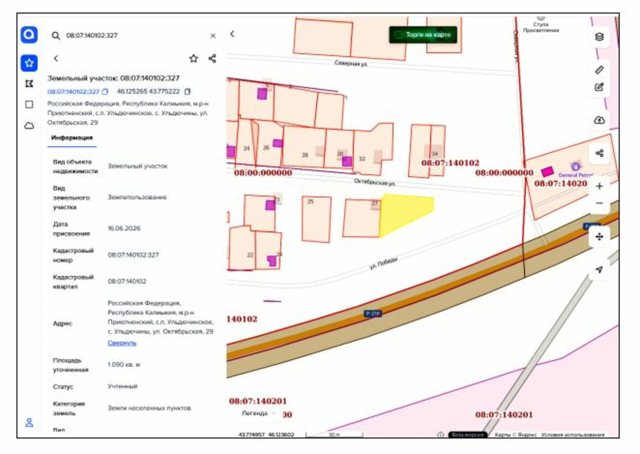Click the Землепользование value

click(137, 197)
